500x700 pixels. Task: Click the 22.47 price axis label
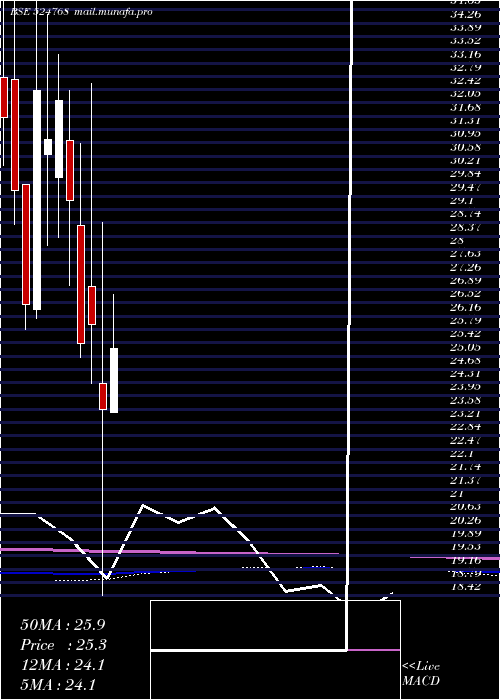(466, 440)
